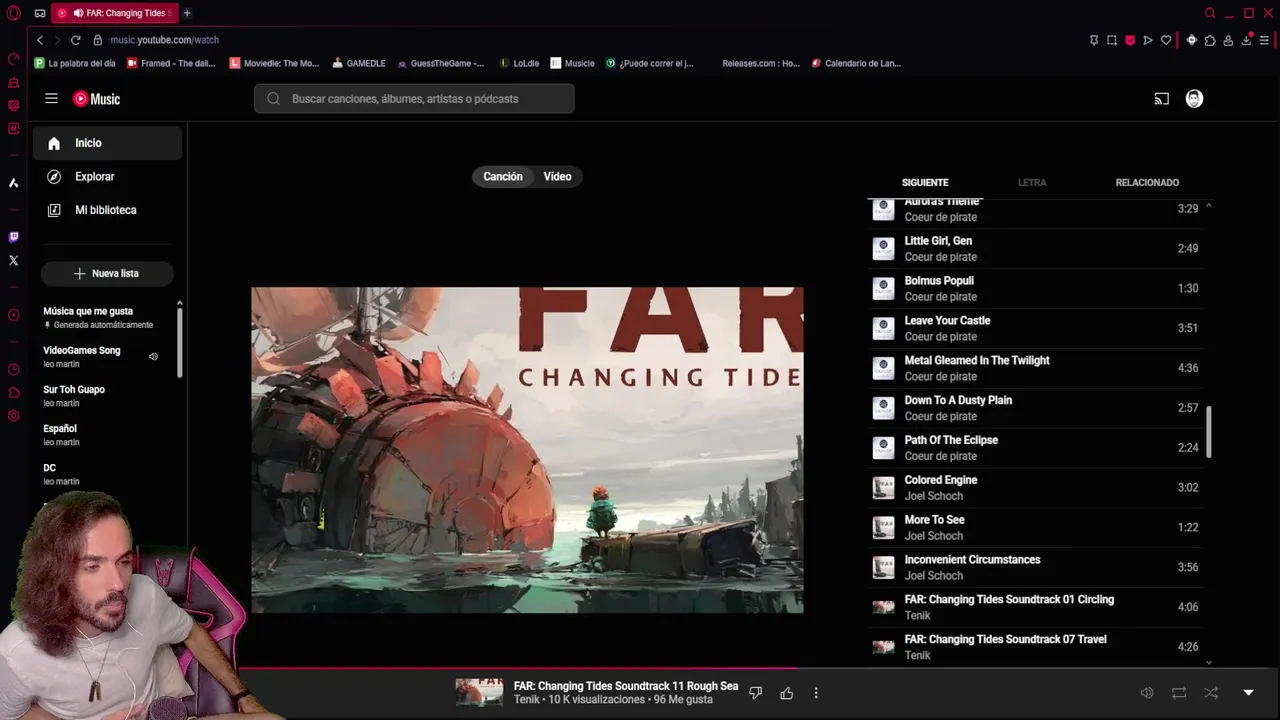Viewport: 1280px width, 720px height.
Task: Open the LoLdle bookmark
Action: click(x=519, y=63)
